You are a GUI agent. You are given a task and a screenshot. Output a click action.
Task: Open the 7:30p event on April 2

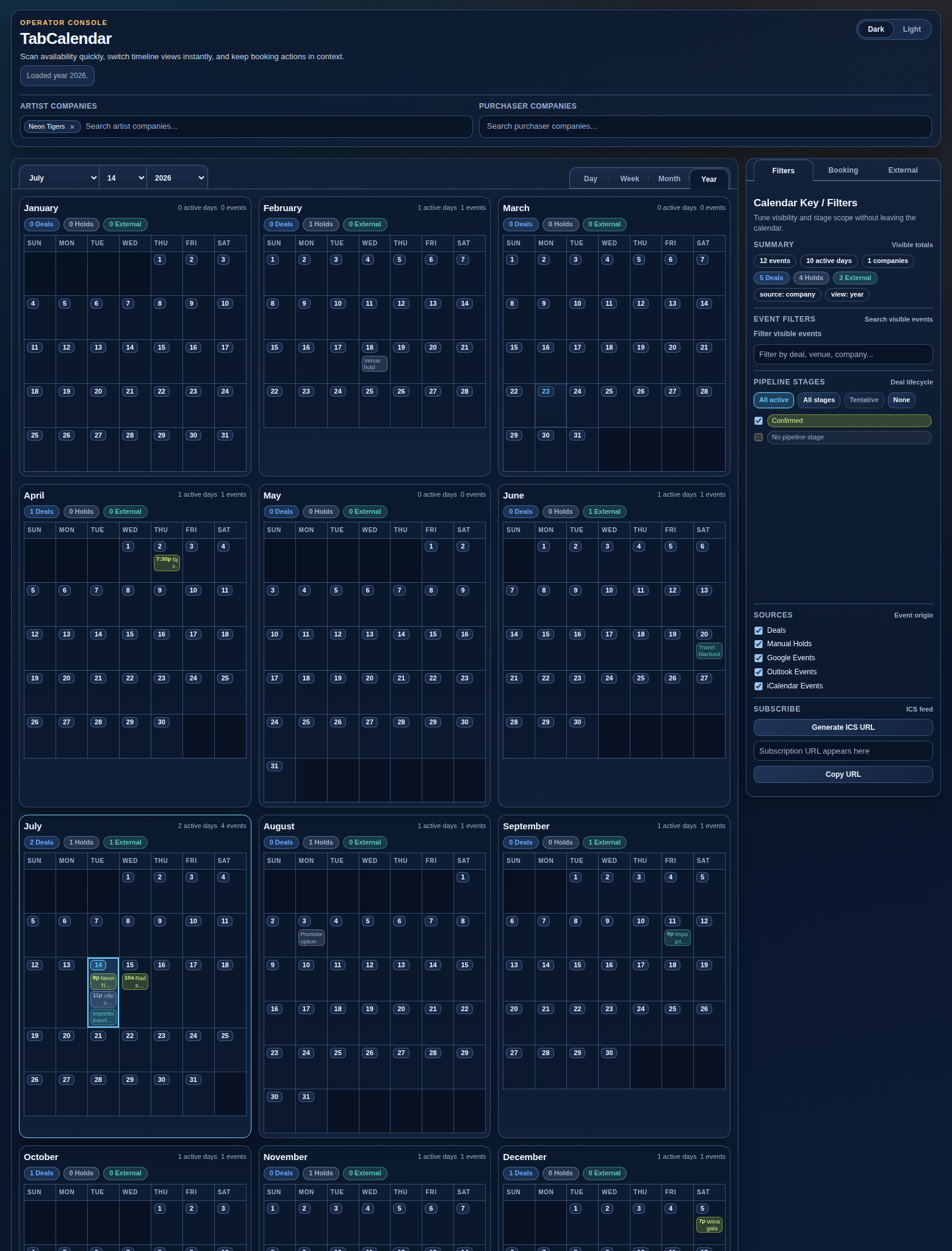167,563
